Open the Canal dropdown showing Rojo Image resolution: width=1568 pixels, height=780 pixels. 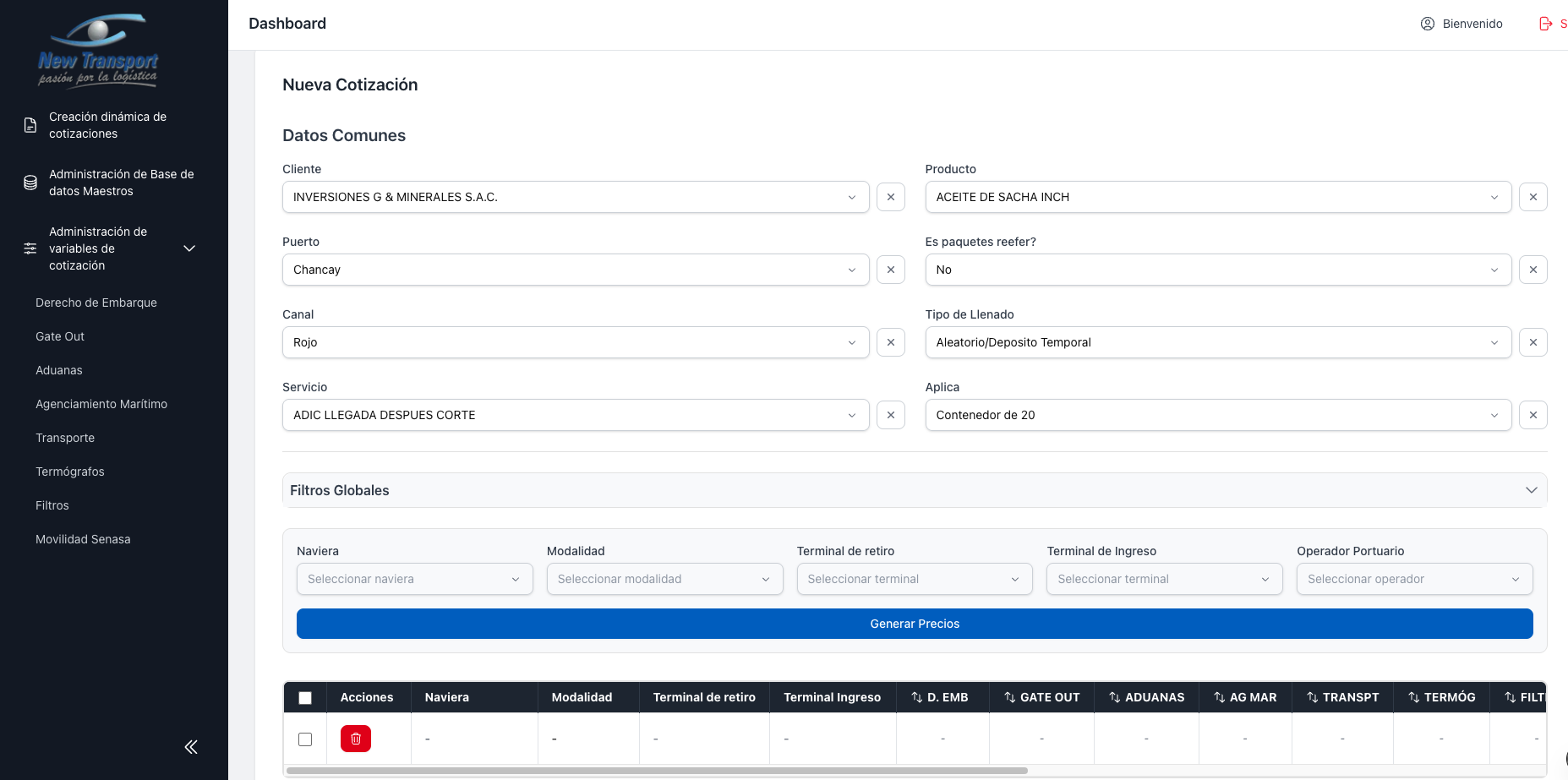(575, 342)
